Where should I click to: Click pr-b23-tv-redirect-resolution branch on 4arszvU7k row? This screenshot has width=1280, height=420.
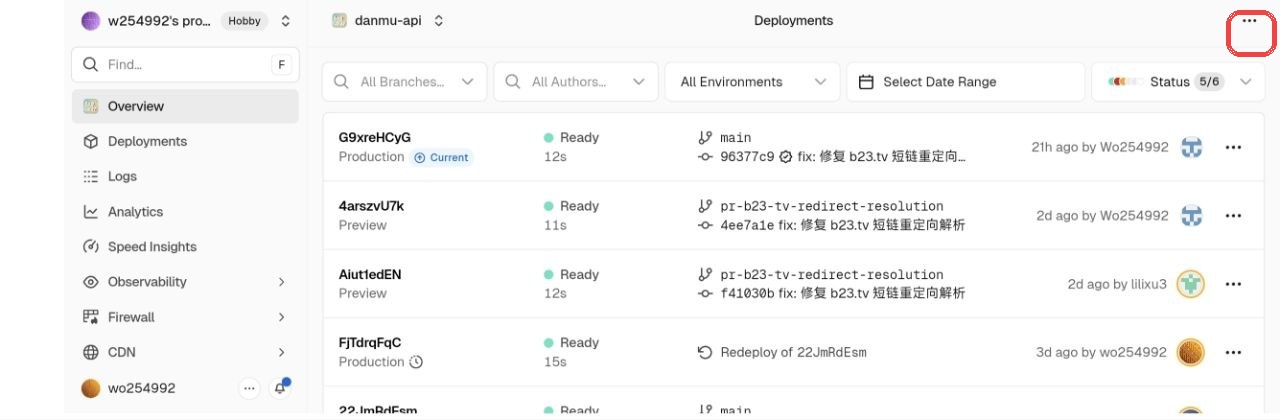coord(832,206)
